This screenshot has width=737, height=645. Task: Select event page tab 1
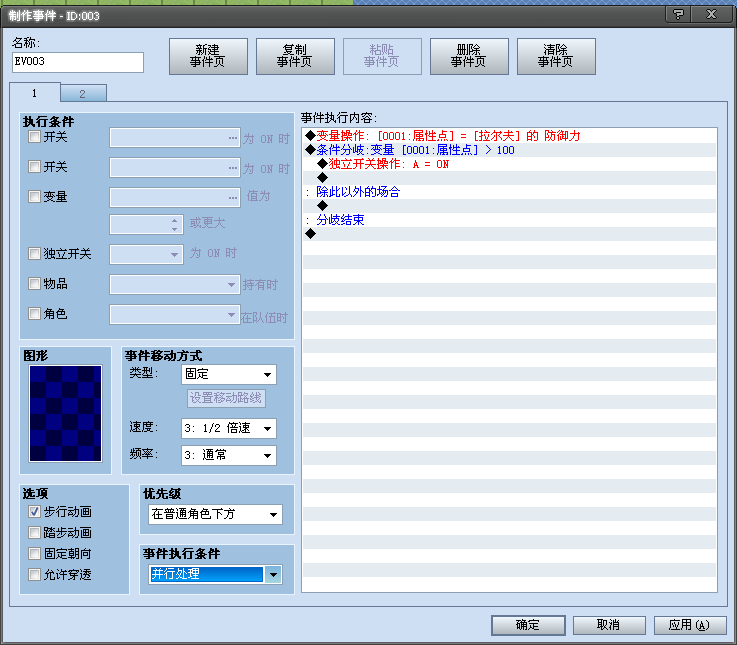35,93
